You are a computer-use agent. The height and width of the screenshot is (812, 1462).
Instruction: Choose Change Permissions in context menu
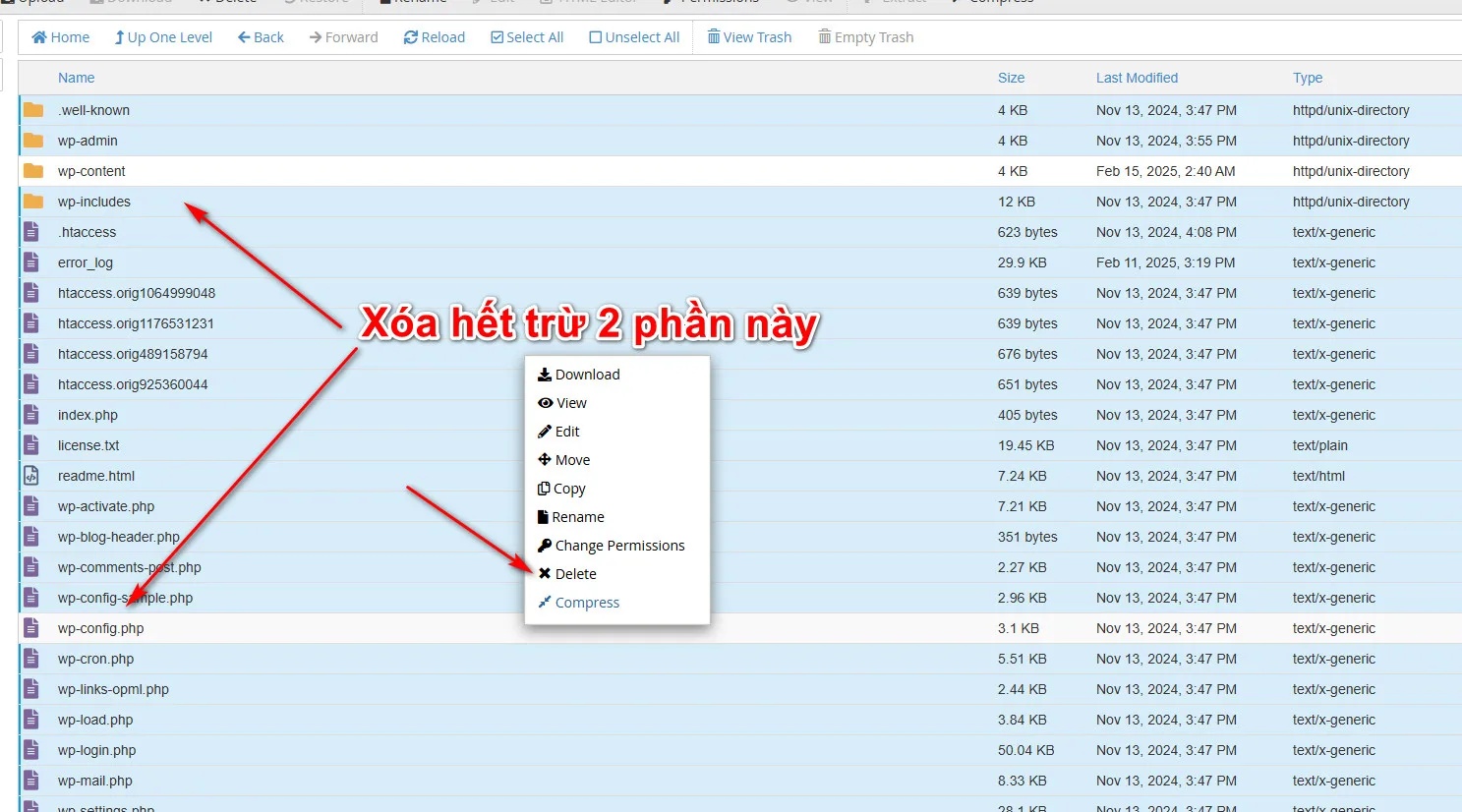pyautogui.click(x=619, y=546)
